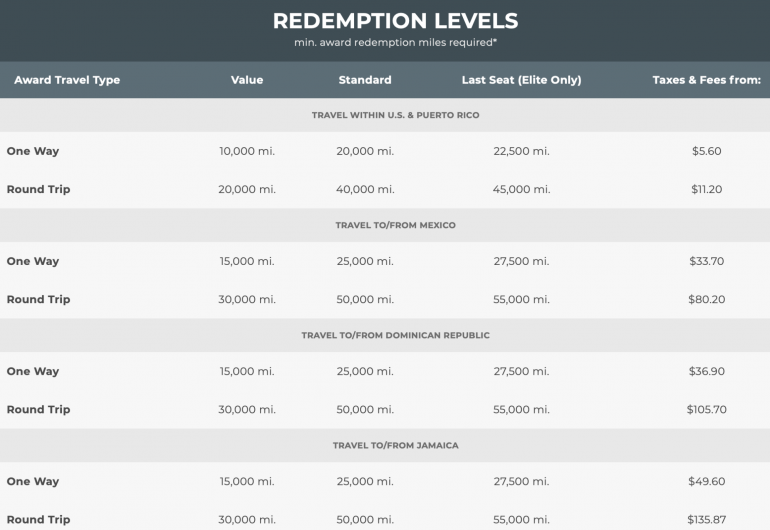Click the 45,000 mi. Last Seat cell
Screen dimensions: 770x530
tap(521, 189)
